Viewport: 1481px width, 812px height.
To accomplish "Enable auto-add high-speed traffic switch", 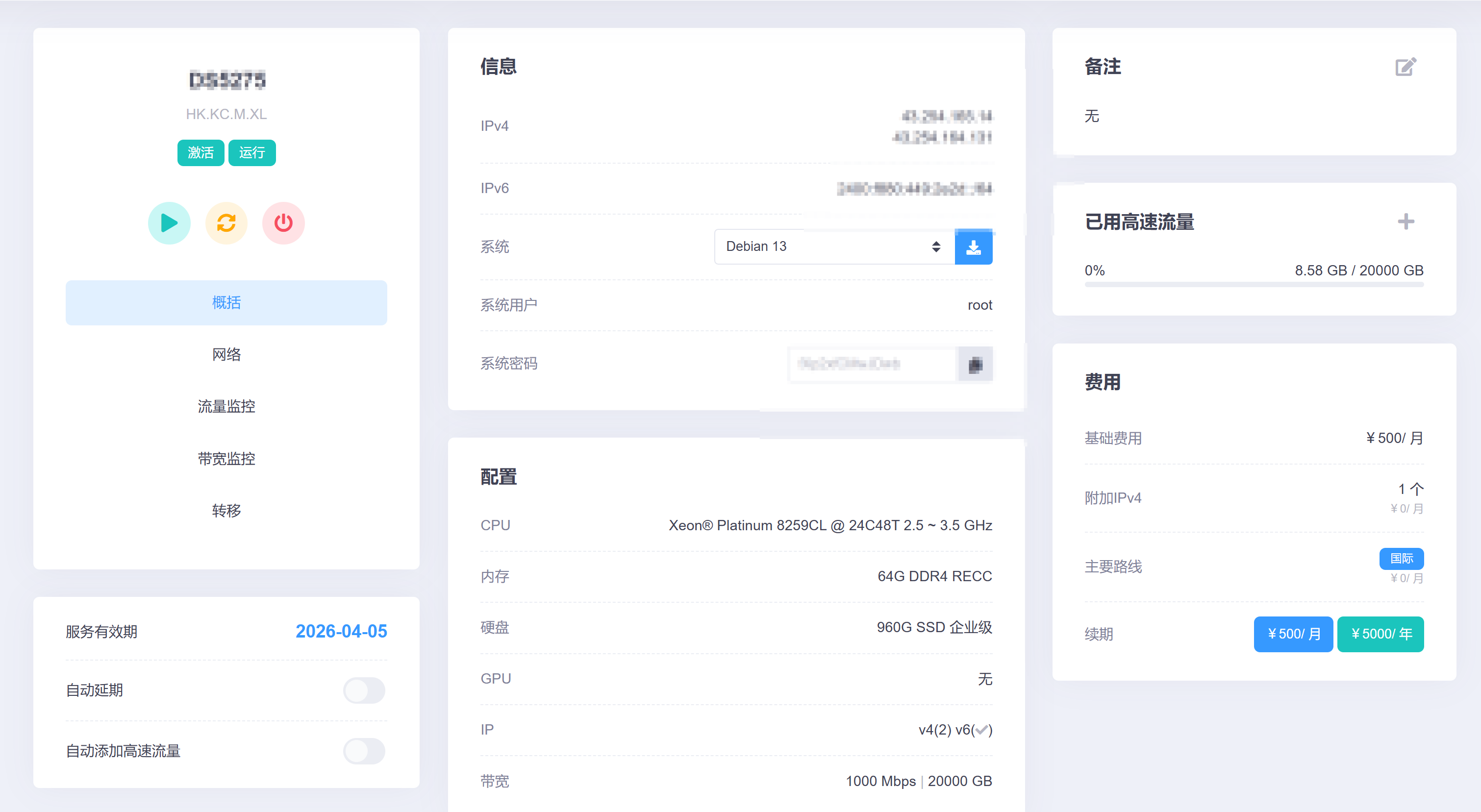I will point(364,751).
